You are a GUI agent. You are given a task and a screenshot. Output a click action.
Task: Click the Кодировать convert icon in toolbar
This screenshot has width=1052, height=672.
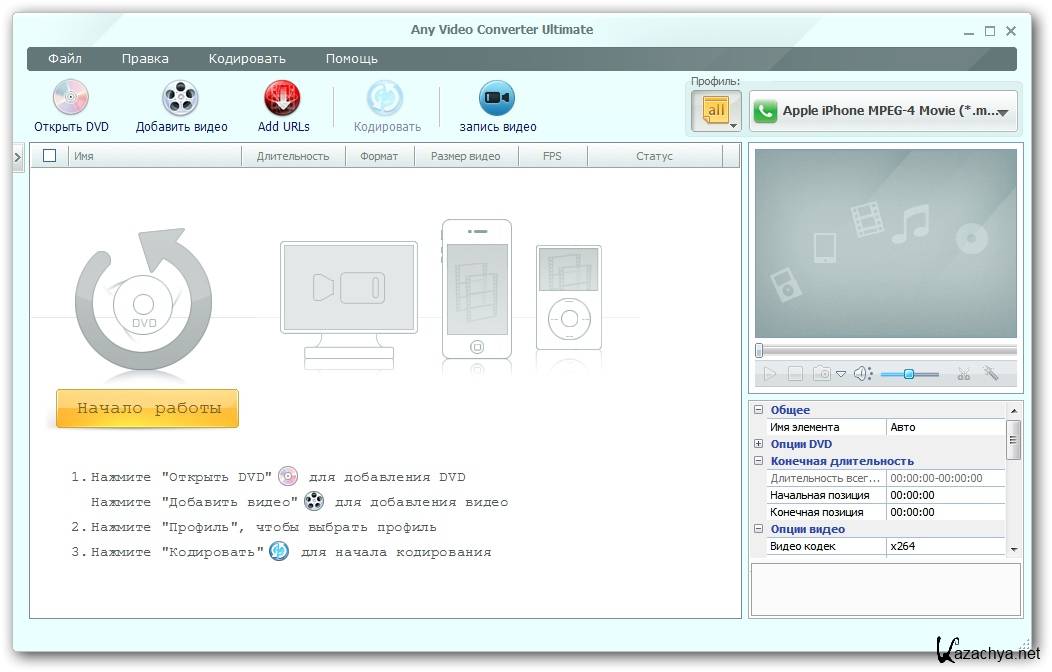(x=386, y=98)
